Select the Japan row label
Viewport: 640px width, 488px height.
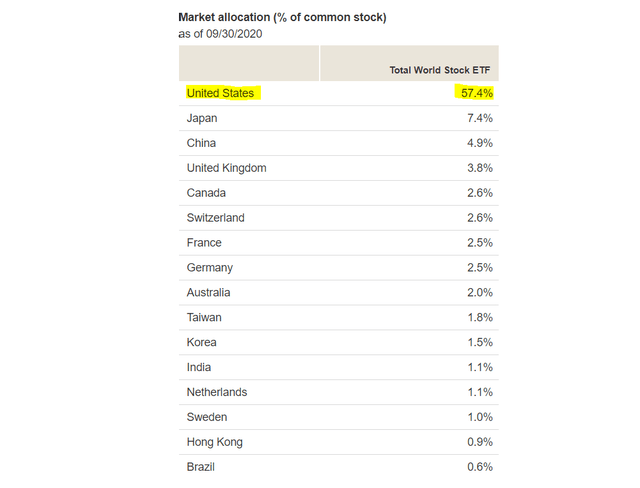202,118
